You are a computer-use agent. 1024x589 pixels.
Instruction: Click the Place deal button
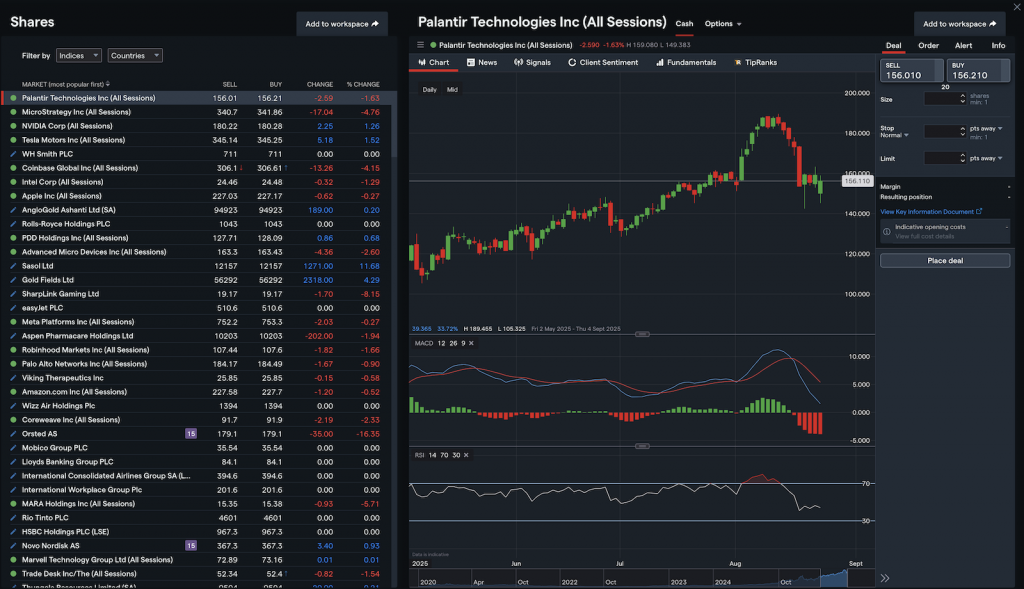pyautogui.click(x=944, y=259)
